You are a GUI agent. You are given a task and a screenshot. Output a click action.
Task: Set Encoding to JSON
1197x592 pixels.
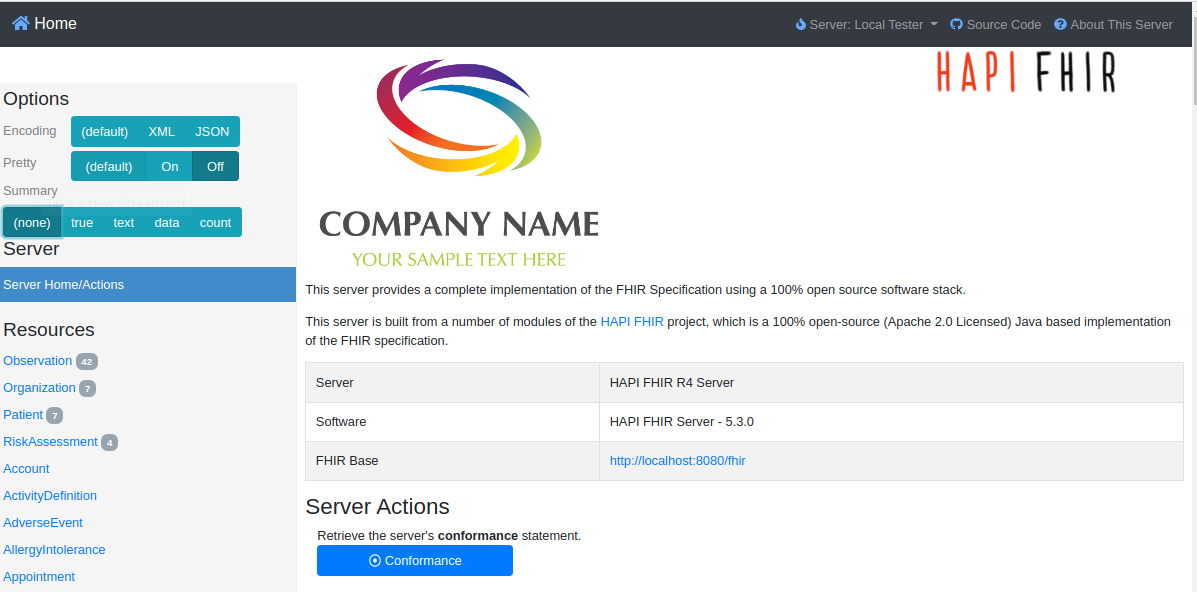pos(212,131)
